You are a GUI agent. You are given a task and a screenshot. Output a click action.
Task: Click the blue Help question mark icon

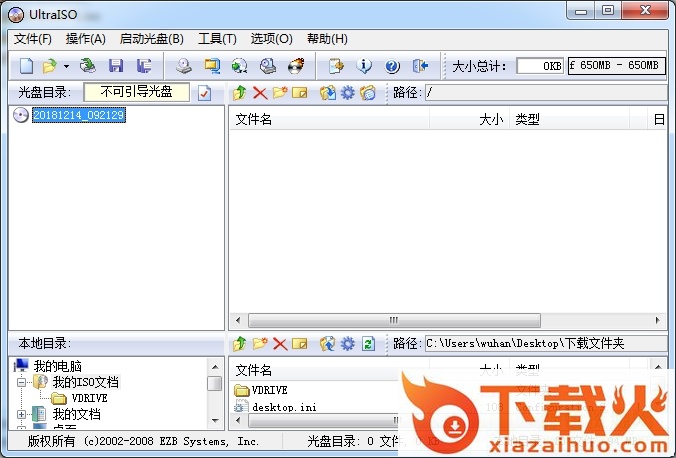(392, 66)
